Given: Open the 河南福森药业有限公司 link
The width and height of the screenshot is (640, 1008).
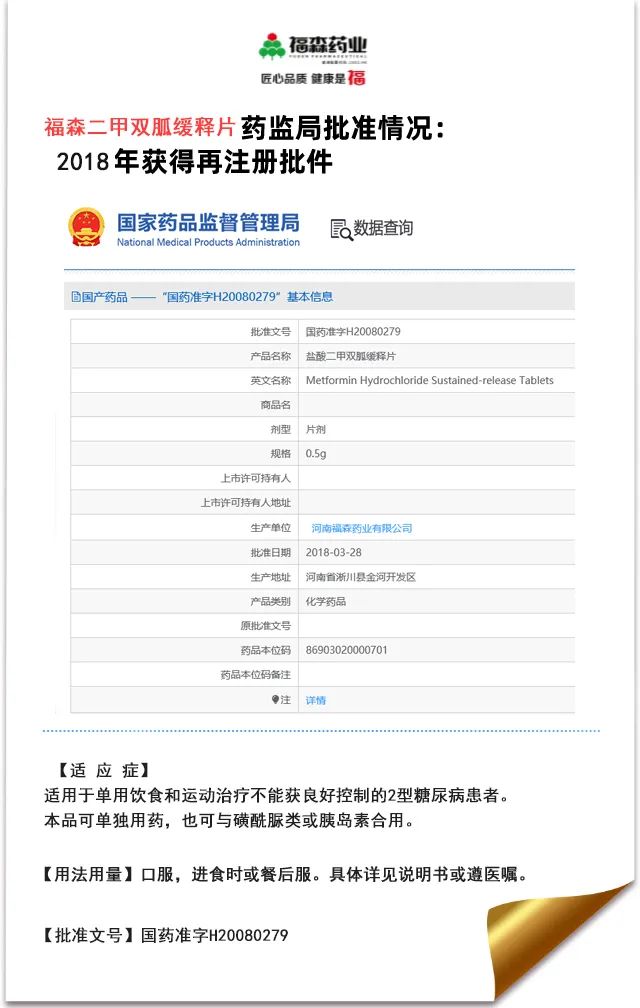Looking at the screenshot, I should pos(362,528).
